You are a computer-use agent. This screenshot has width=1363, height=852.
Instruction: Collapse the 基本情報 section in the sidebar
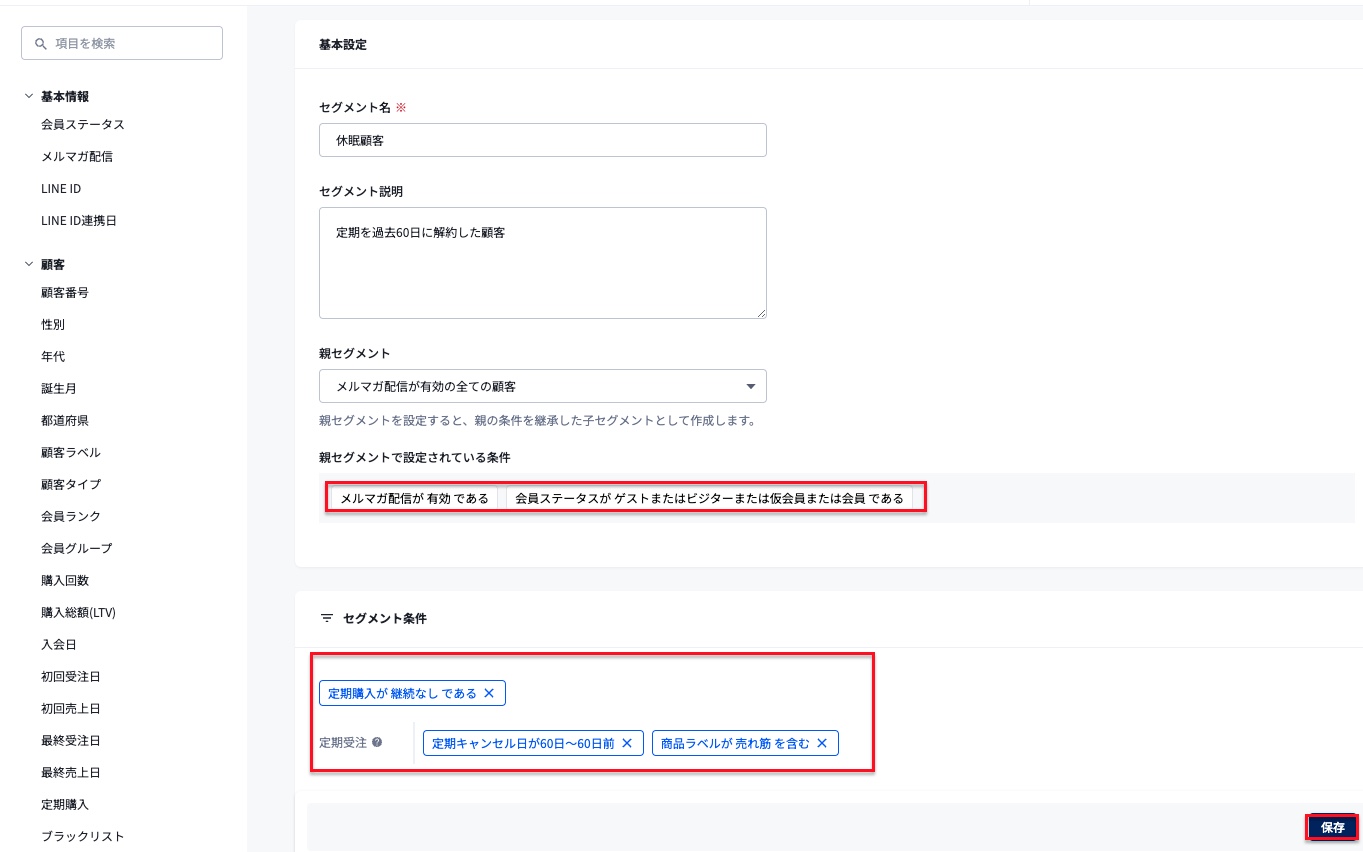tap(28, 96)
